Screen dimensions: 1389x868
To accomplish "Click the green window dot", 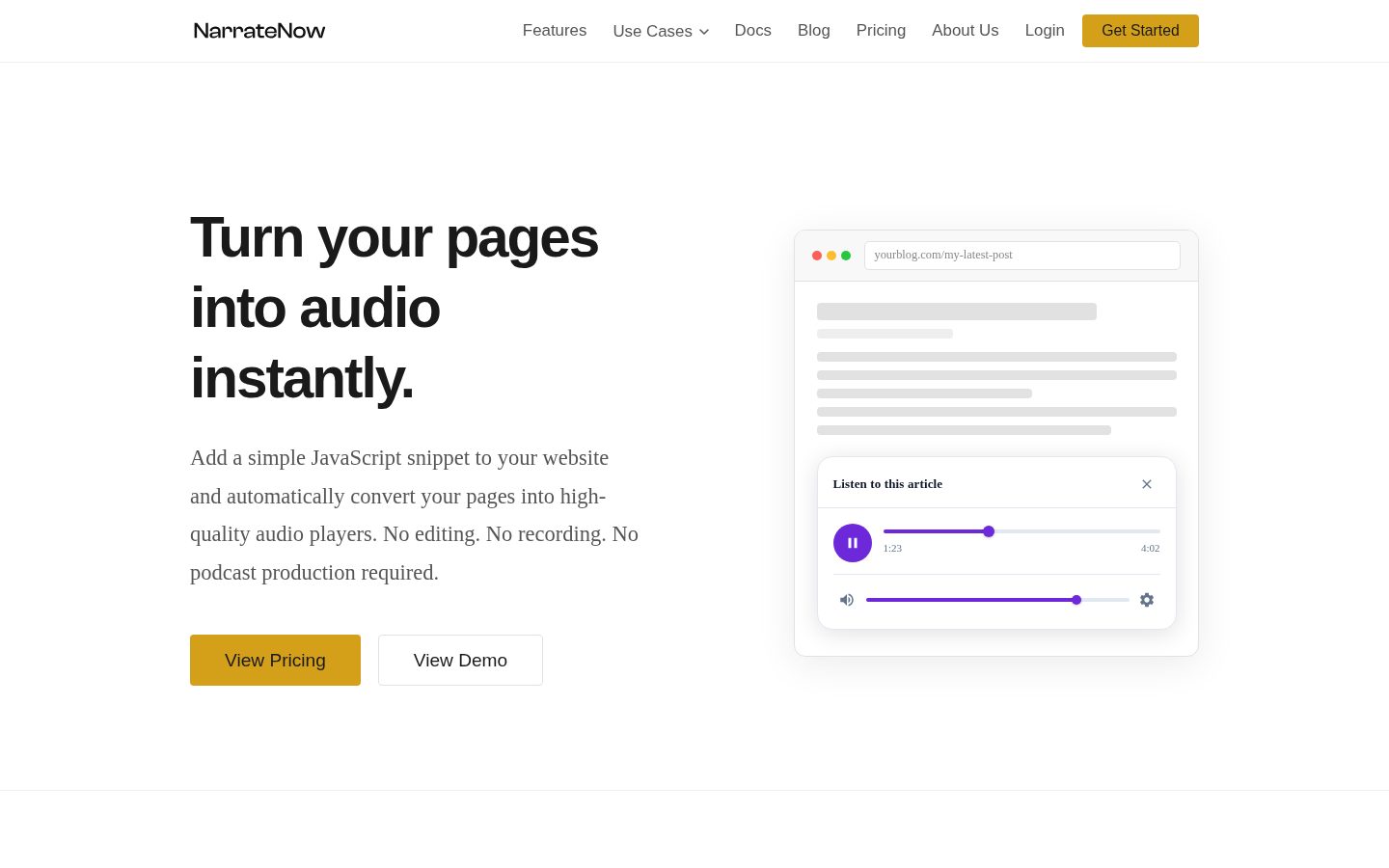I will (846, 256).
